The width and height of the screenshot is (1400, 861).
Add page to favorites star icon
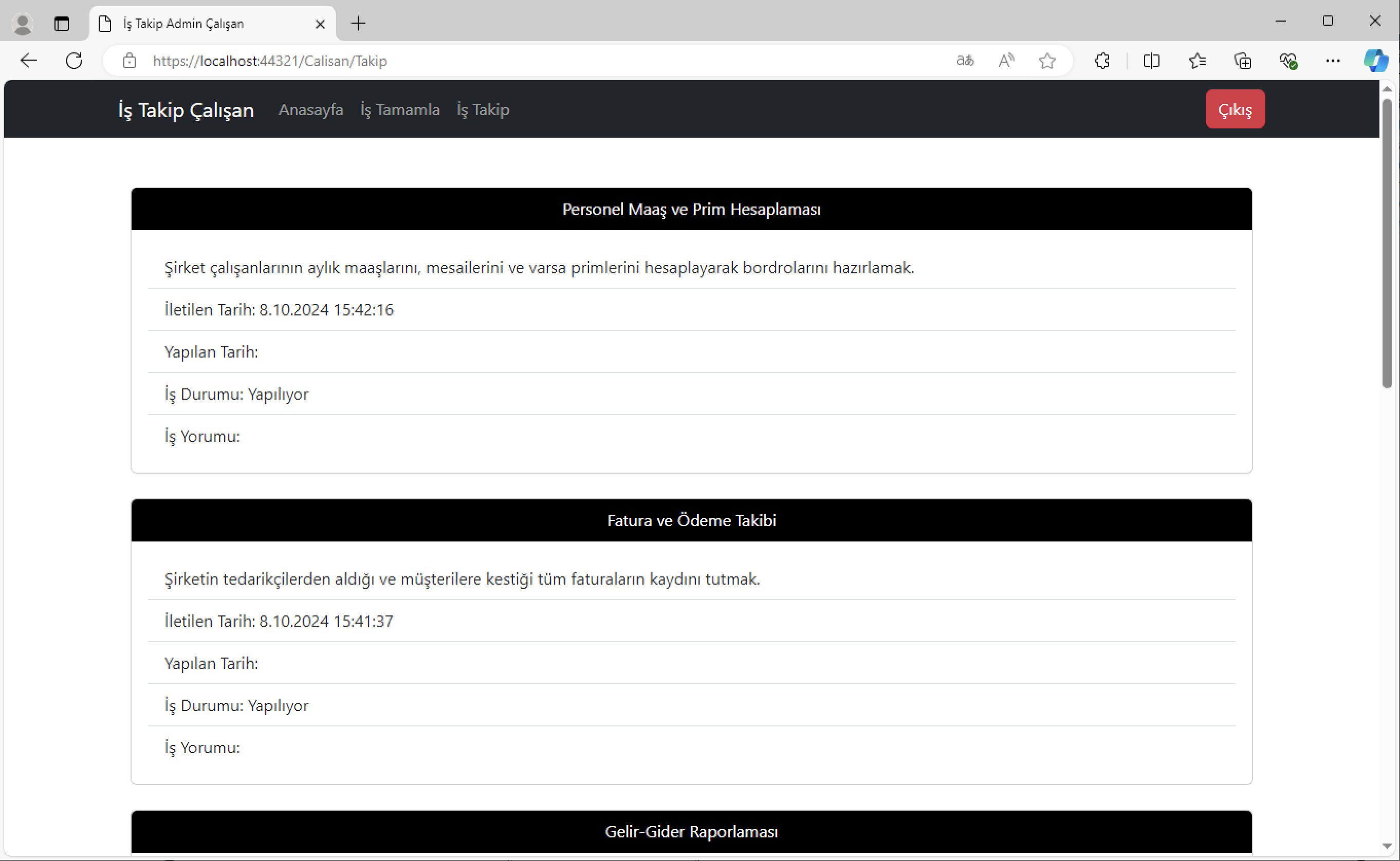(x=1047, y=60)
